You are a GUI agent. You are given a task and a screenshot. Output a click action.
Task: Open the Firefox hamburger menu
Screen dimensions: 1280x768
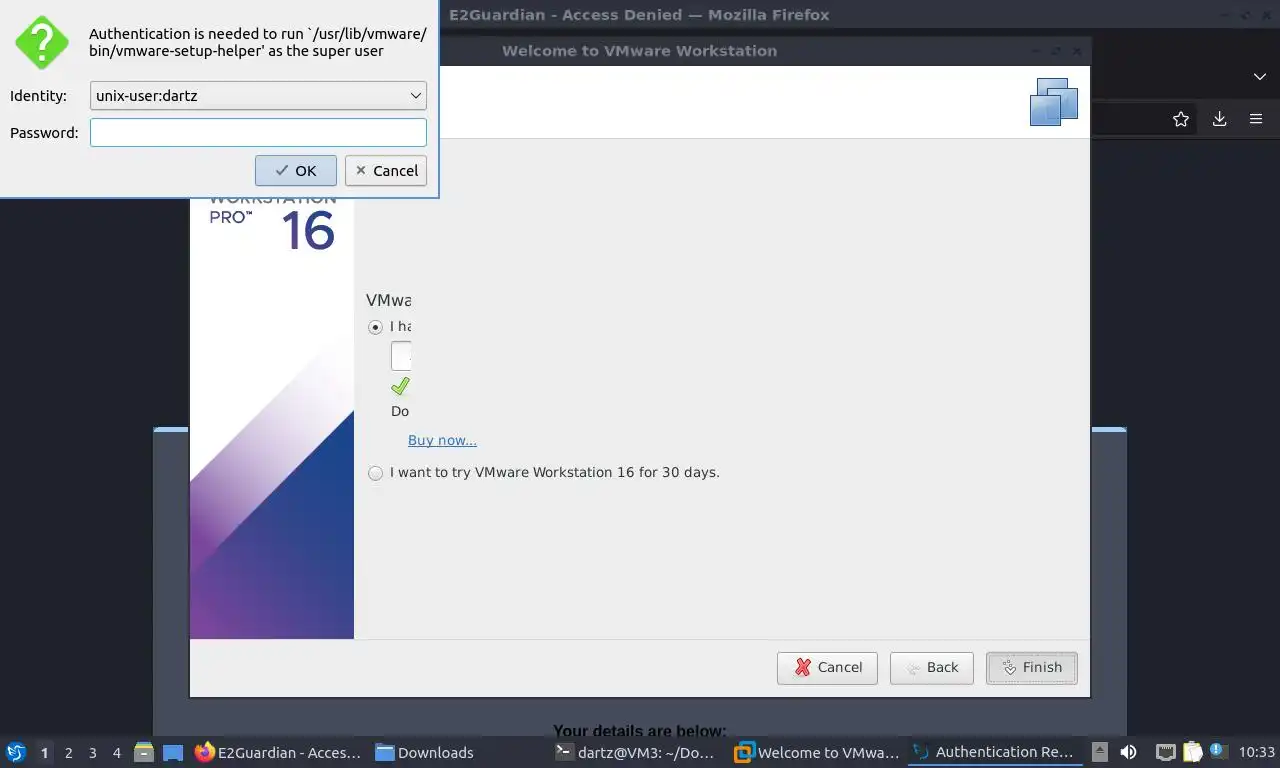click(1256, 119)
